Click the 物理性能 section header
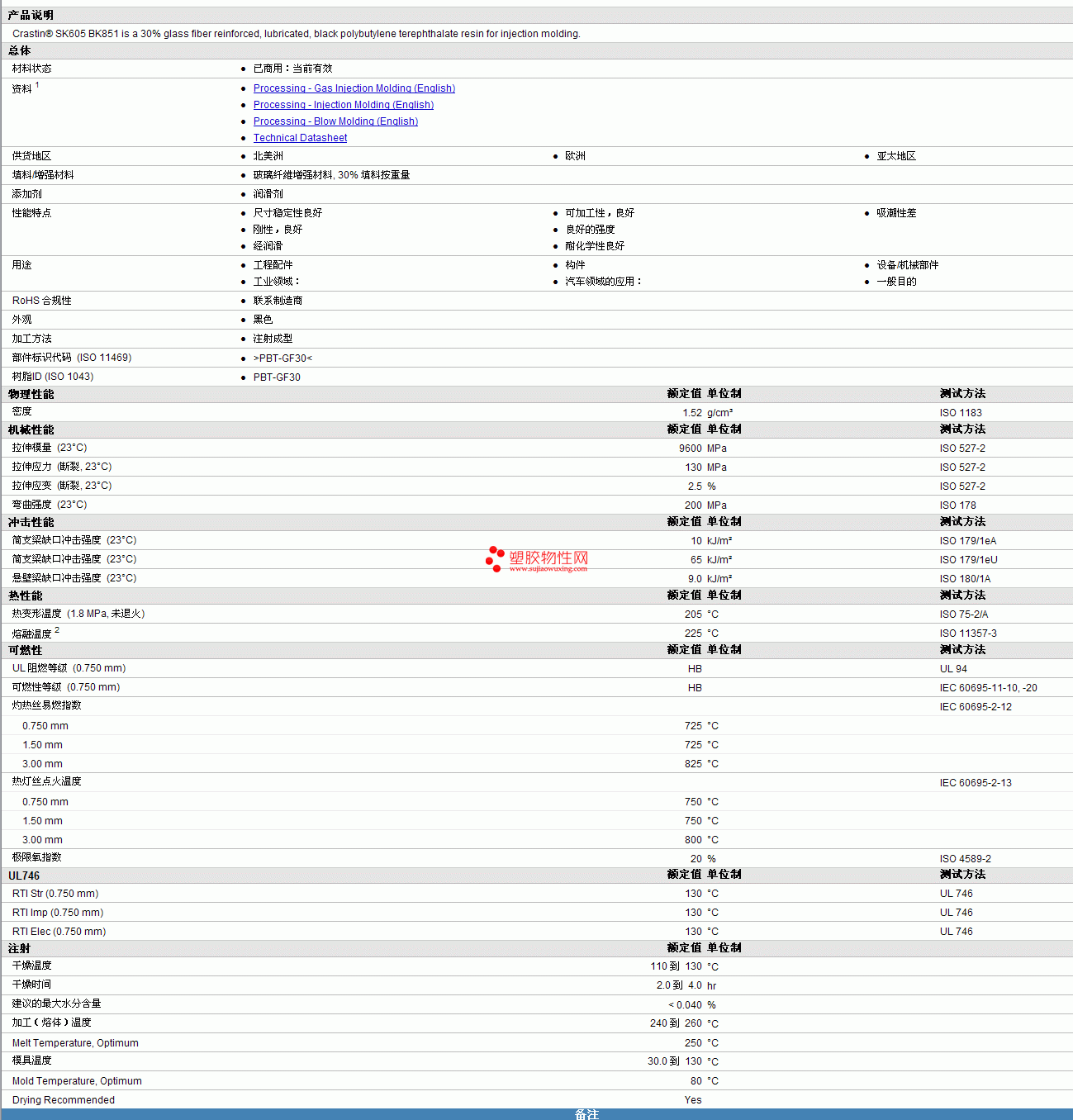Screen dimensions: 1073x1120 [31, 394]
